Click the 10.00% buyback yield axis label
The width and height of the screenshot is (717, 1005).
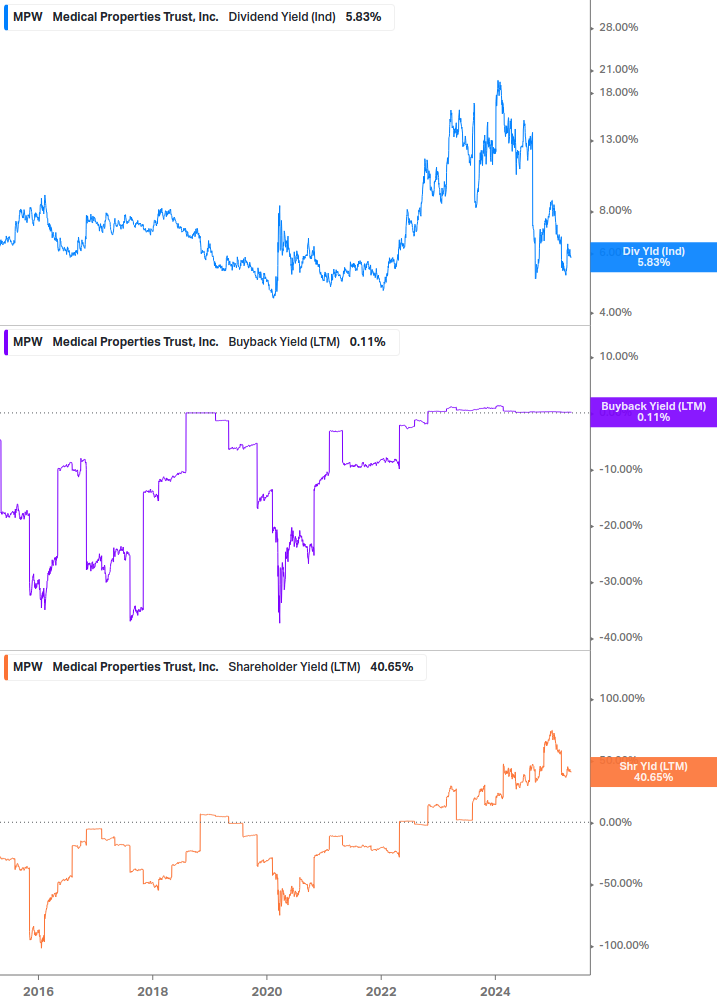[618, 356]
